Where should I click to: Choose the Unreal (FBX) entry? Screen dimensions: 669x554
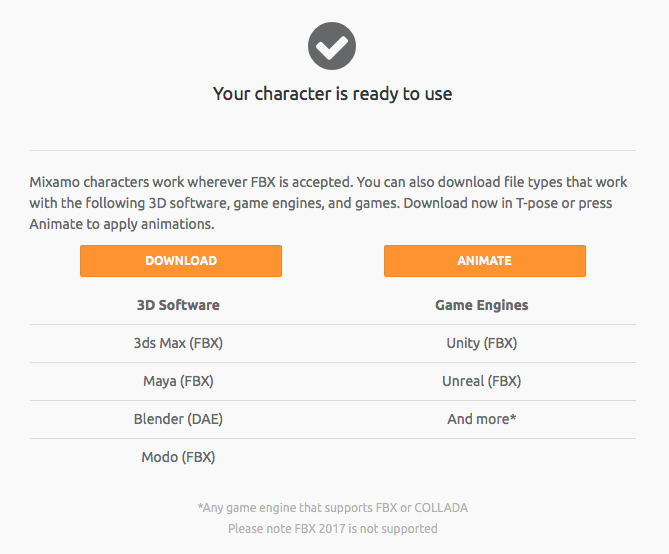tap(481, 381)
